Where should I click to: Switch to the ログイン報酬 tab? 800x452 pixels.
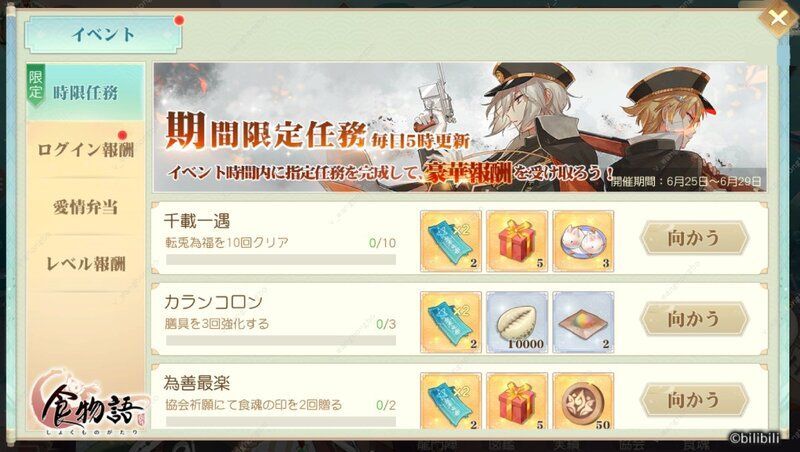(x=85, y=150)
